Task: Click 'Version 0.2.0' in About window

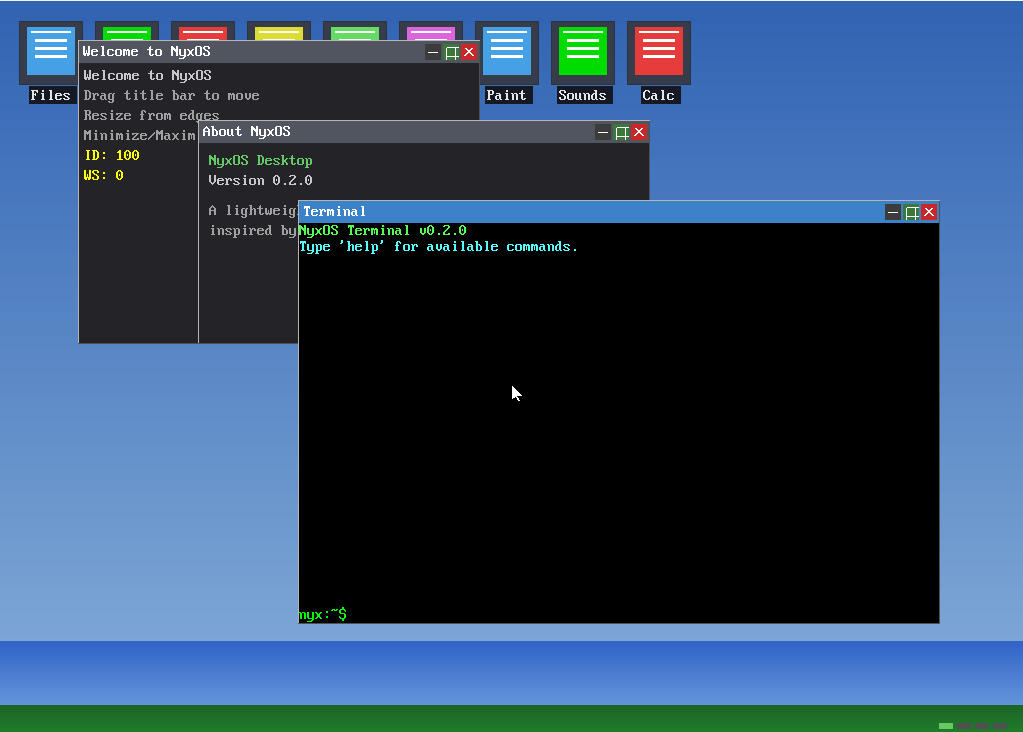Action: tap(260, 180)
